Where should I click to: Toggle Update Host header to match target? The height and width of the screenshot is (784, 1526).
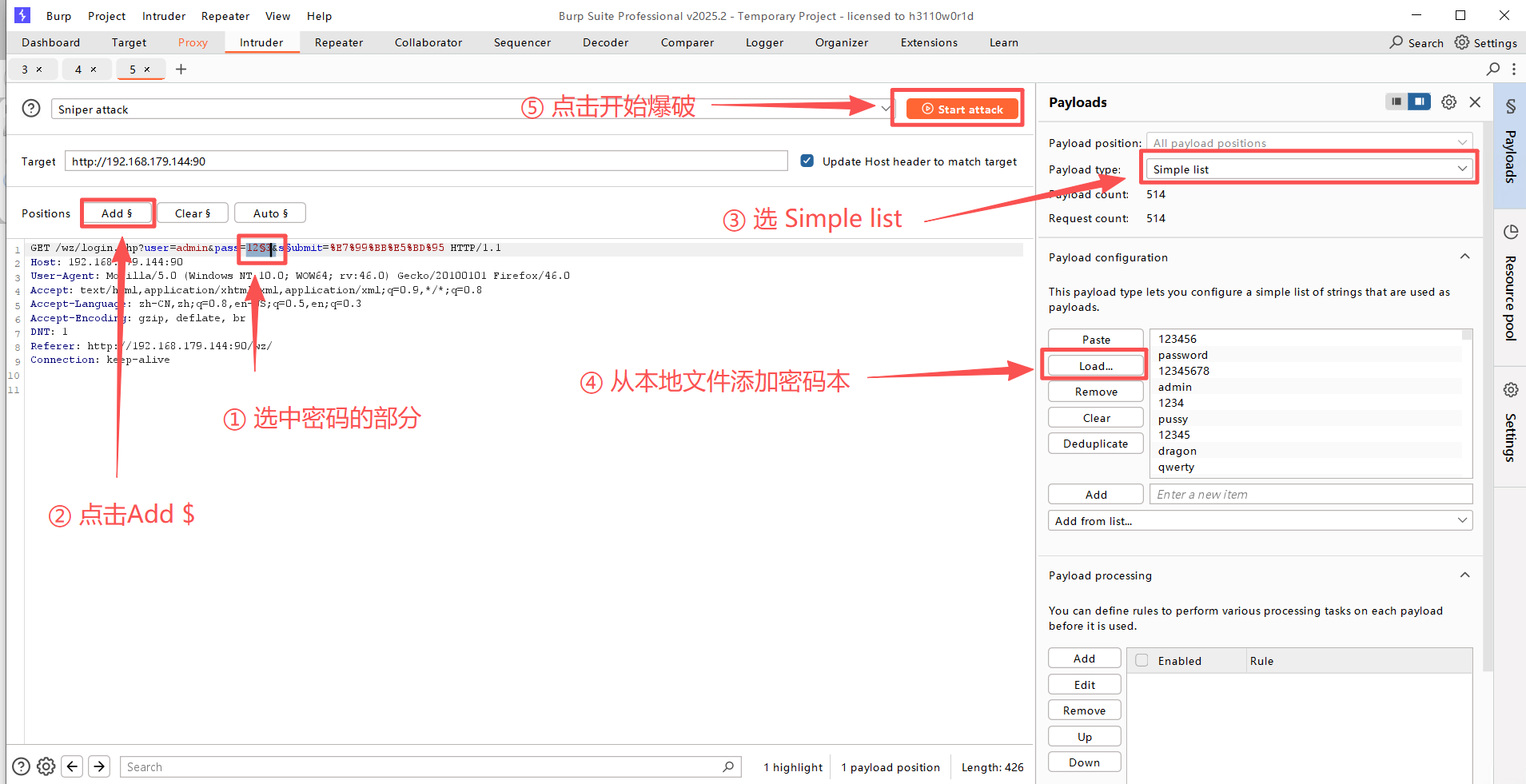[x=807, y=161]
